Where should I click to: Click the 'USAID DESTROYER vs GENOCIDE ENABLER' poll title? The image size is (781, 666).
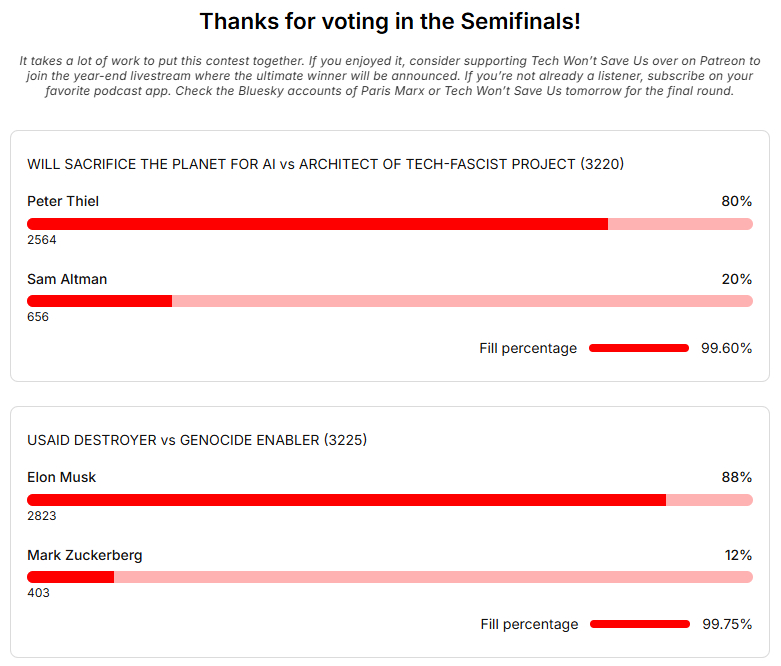click(x=197, y=440)
